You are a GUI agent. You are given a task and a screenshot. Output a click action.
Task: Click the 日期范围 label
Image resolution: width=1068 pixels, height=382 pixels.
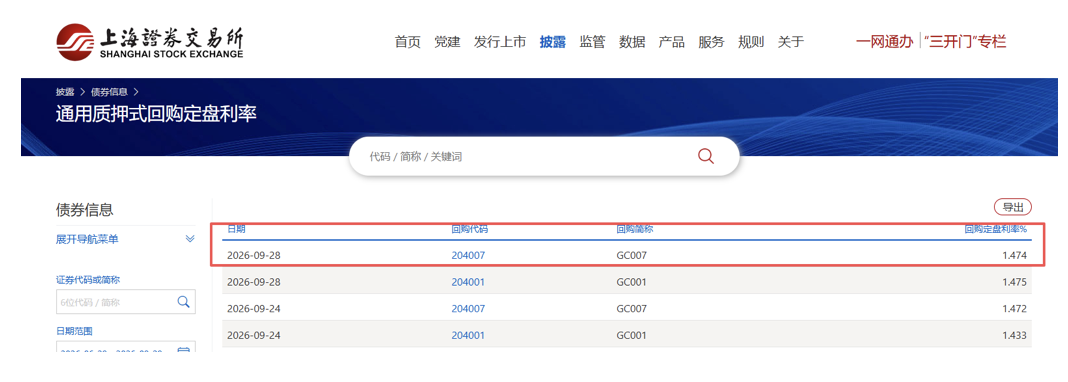[74, 331]
